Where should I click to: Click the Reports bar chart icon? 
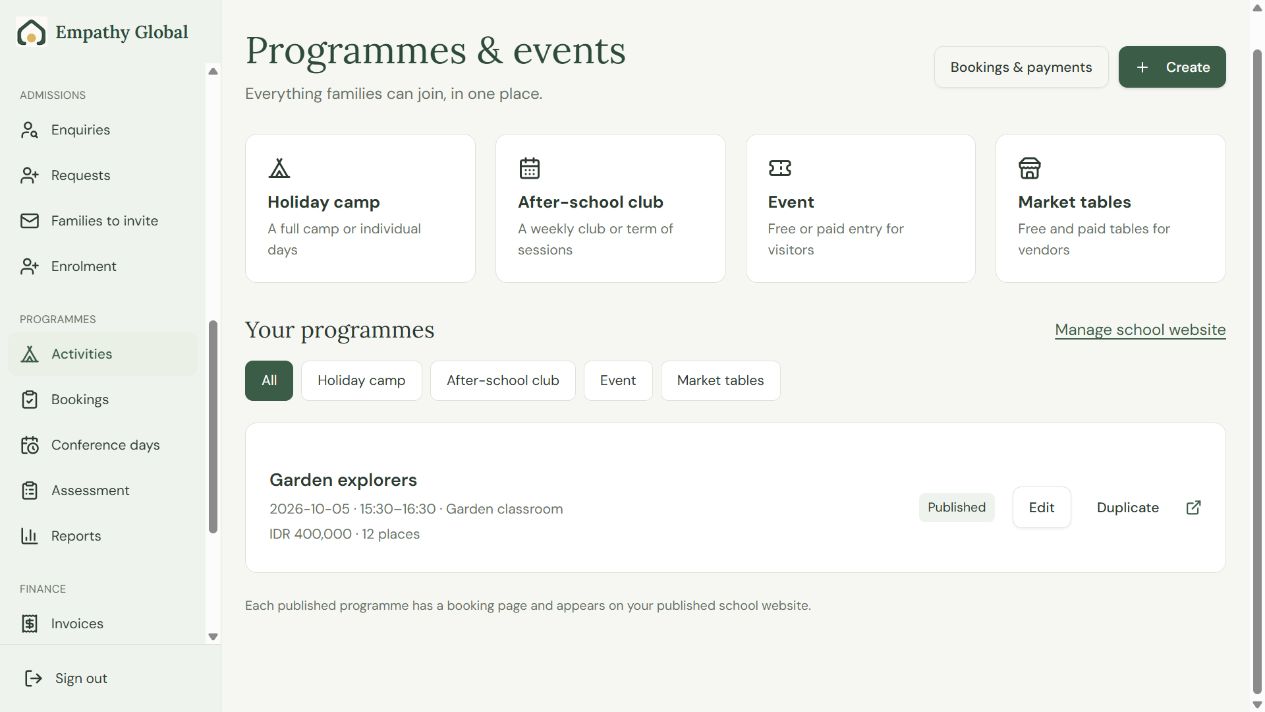point(30,536)
